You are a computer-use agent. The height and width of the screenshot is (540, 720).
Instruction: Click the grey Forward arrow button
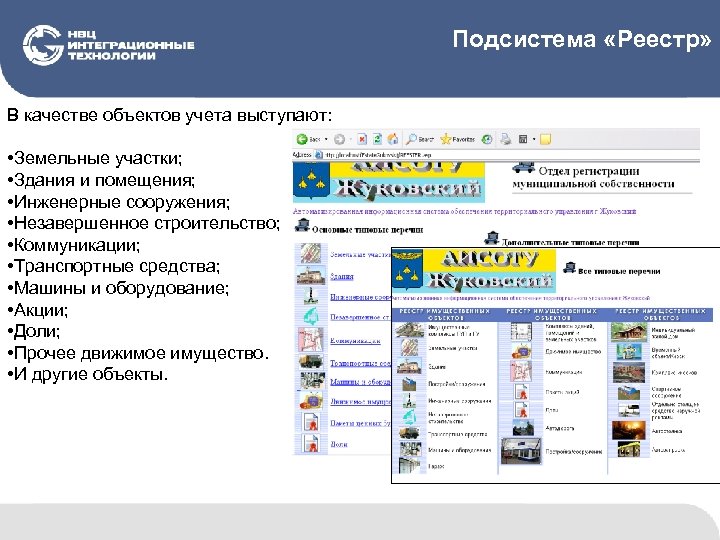click(x=339, y=139)
